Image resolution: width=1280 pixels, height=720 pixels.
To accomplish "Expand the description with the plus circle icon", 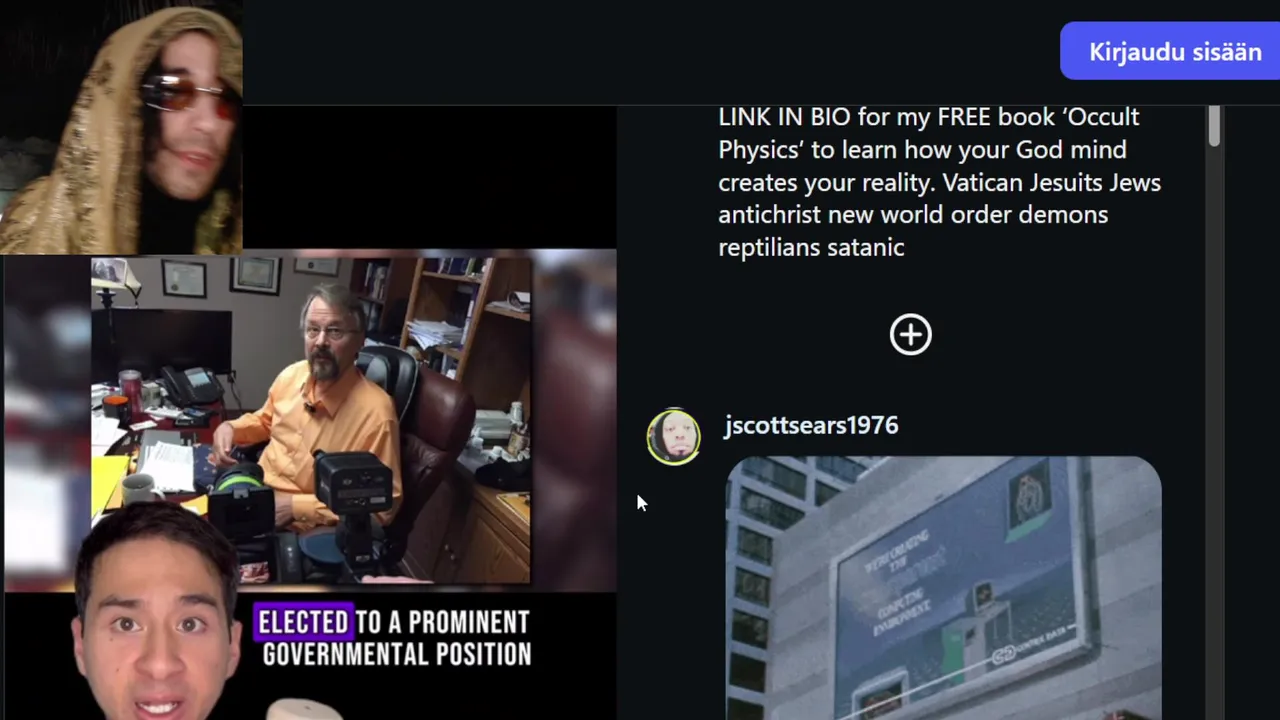I will tap(910, 335).
